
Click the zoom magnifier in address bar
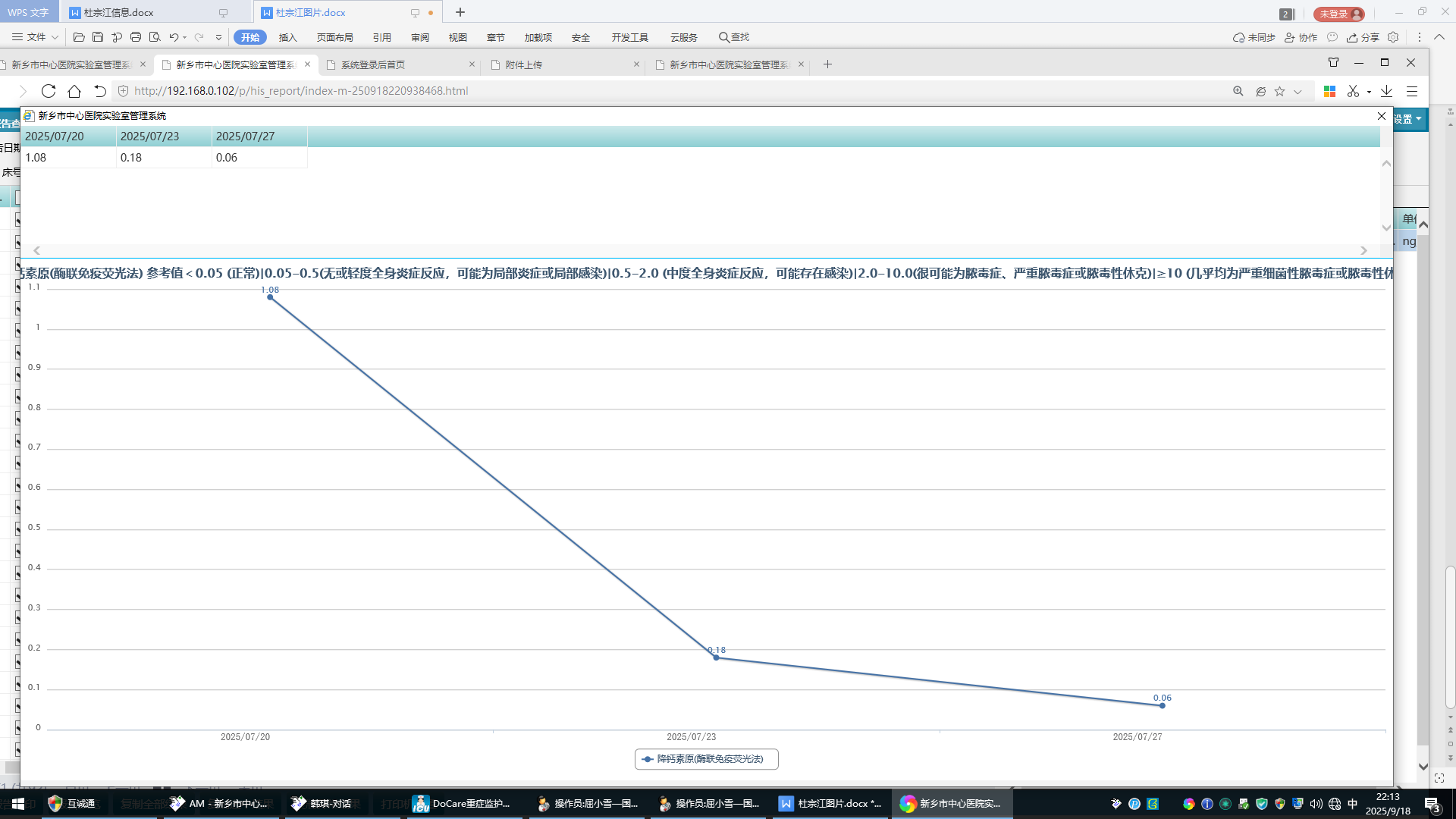point(1238,91)
